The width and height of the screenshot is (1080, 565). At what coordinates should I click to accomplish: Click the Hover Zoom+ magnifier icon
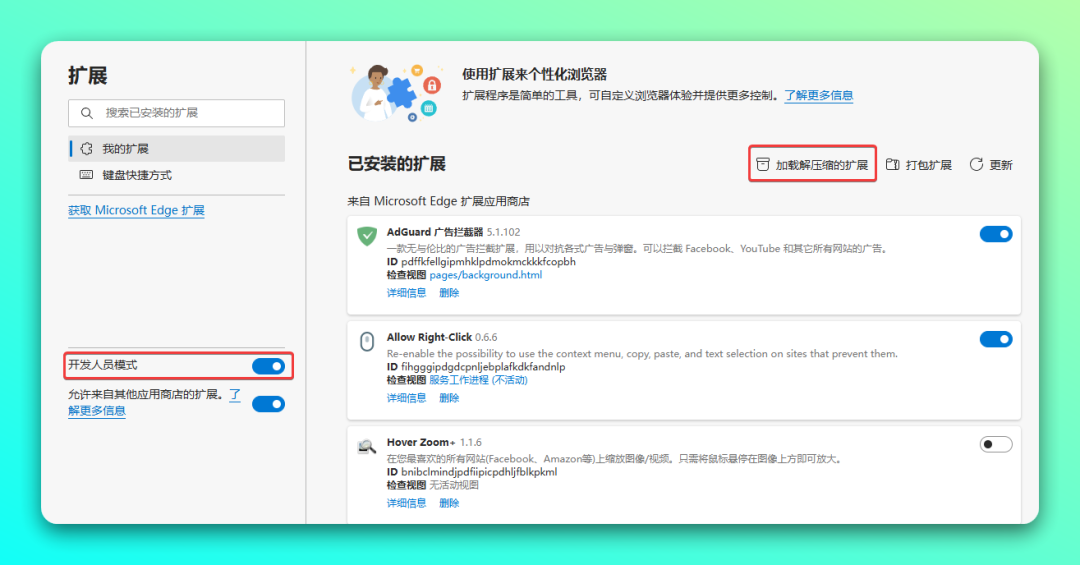[367, 446]
